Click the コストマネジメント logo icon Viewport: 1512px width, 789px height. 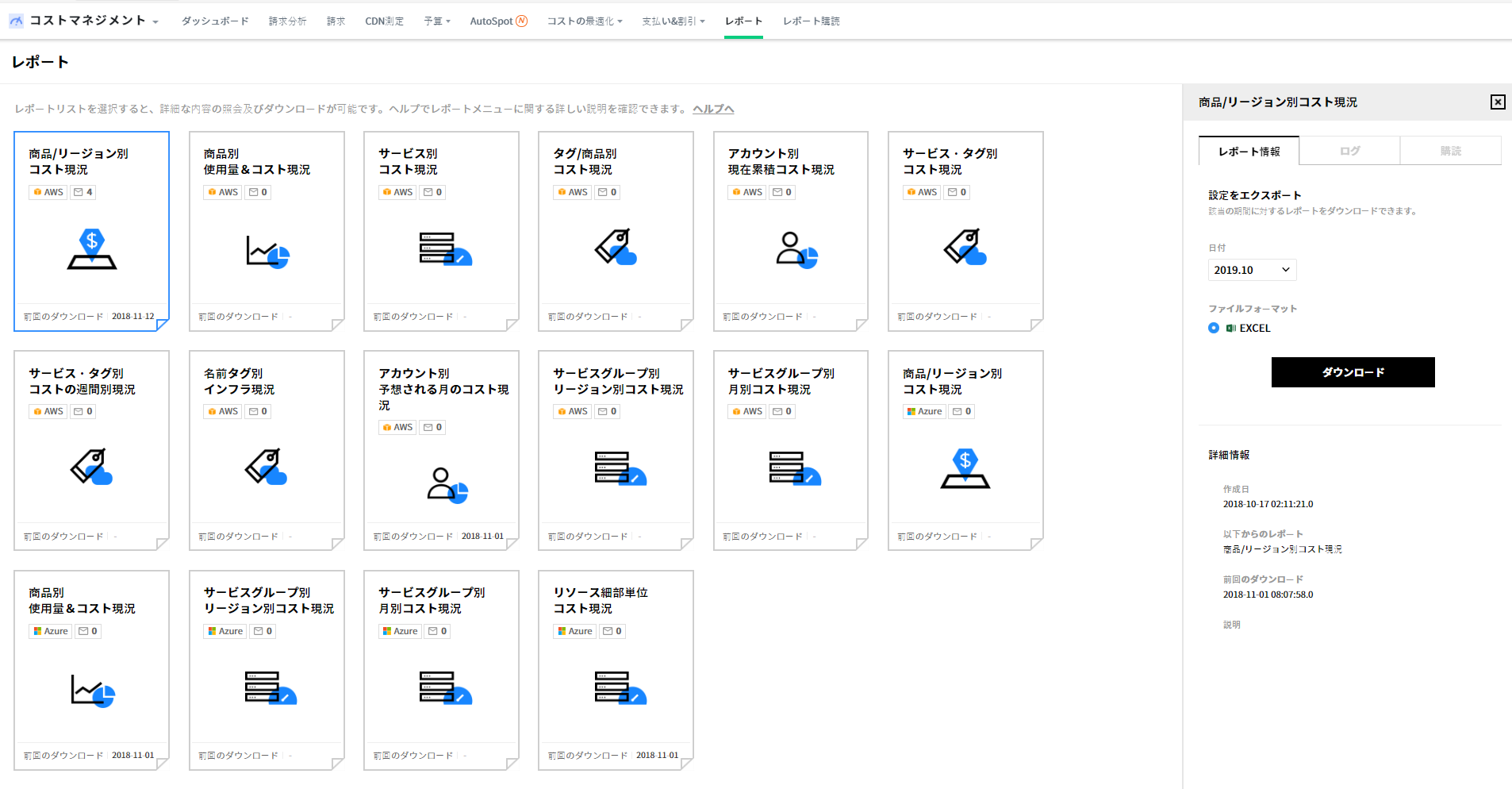[x=16, y=21]
